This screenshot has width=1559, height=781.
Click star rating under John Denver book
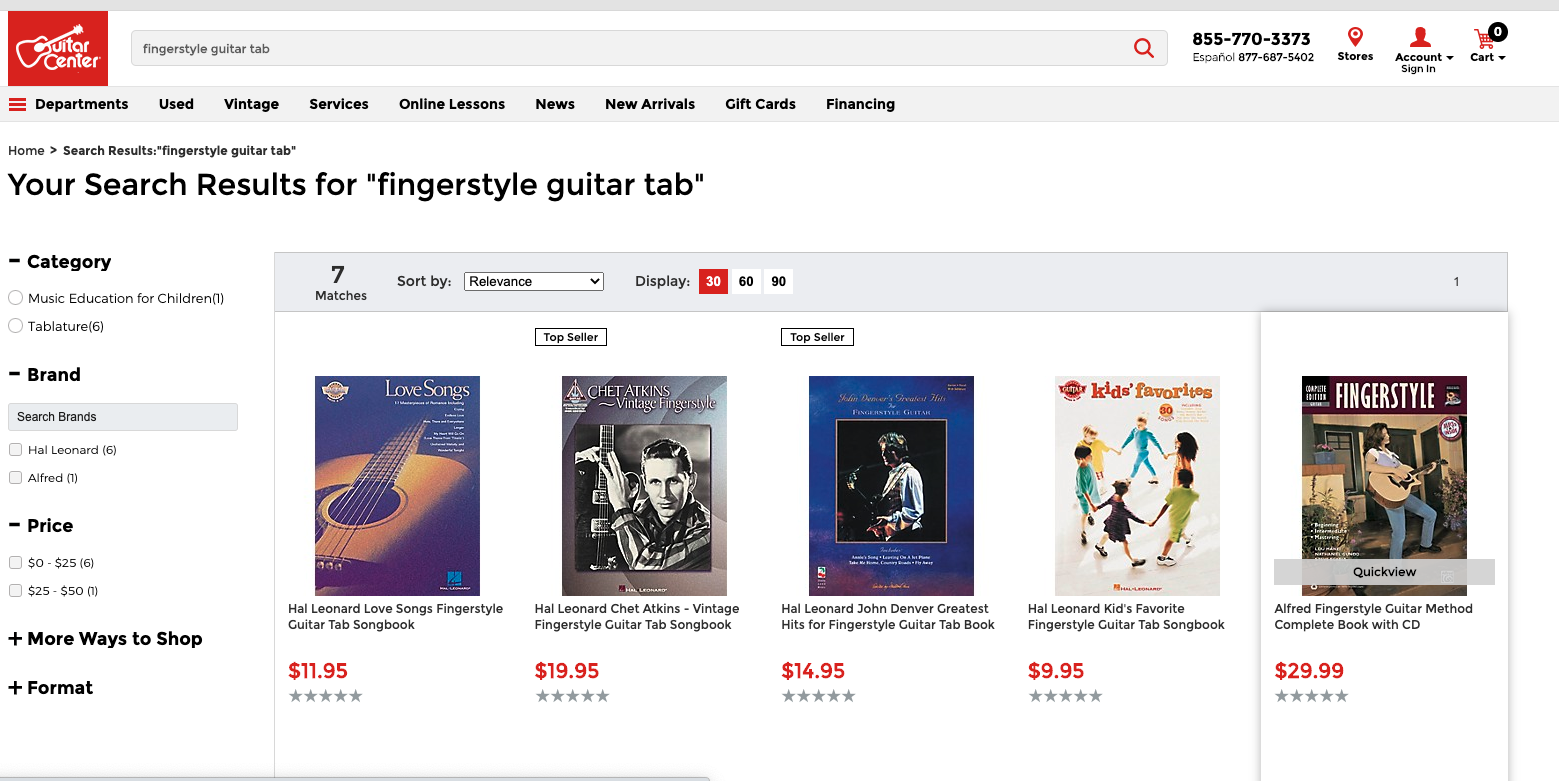(818, 696)
